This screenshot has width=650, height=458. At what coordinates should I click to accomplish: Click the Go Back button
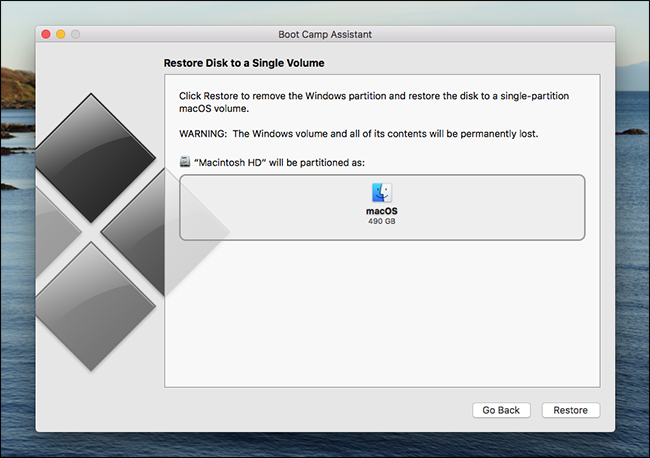tap(501, 410)
